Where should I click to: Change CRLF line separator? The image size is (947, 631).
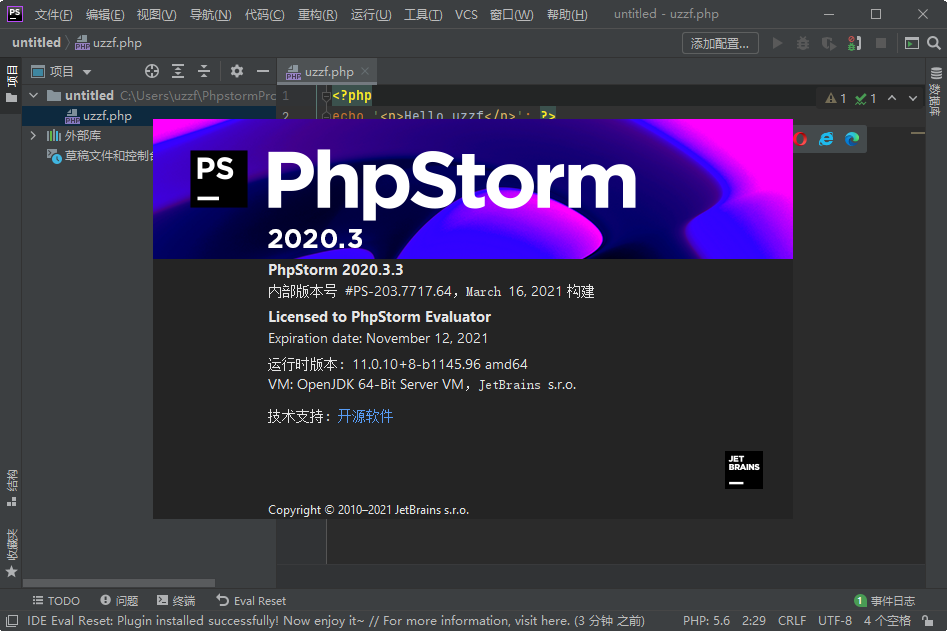pyautogui.click(x=792, y=621)
